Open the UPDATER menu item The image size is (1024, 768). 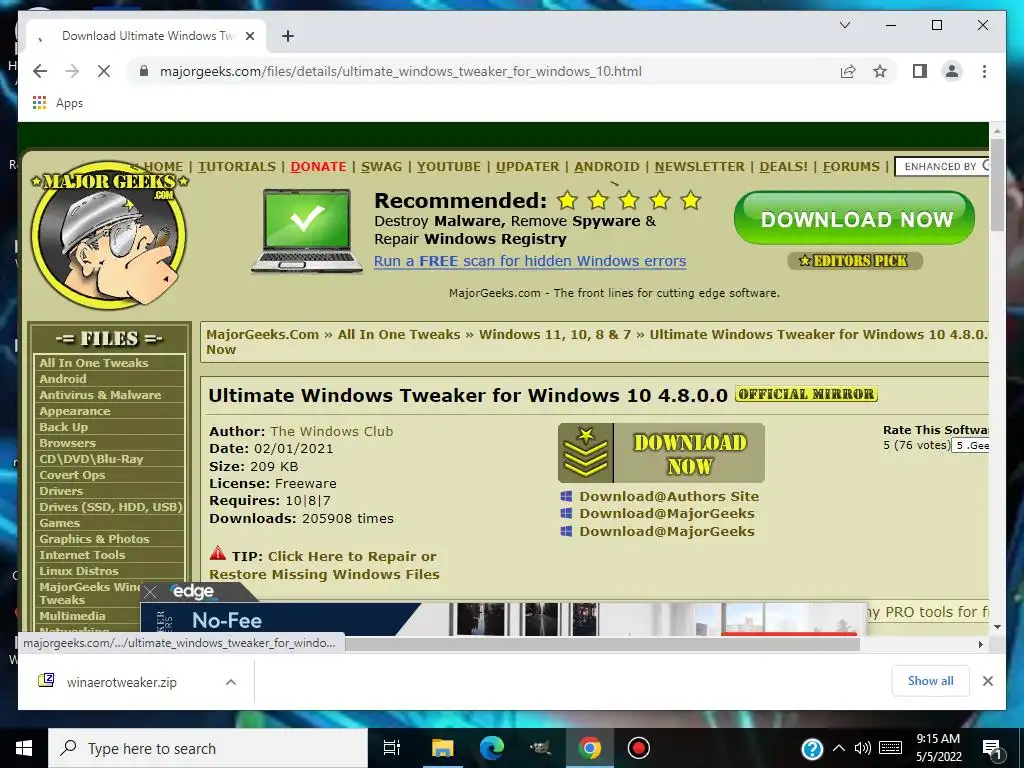click(x=528, y=167)
